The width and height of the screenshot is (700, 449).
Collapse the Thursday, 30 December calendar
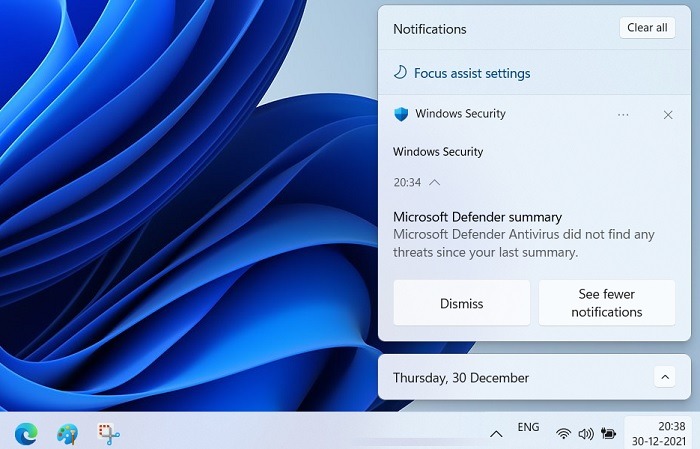[x=665, y=377]
